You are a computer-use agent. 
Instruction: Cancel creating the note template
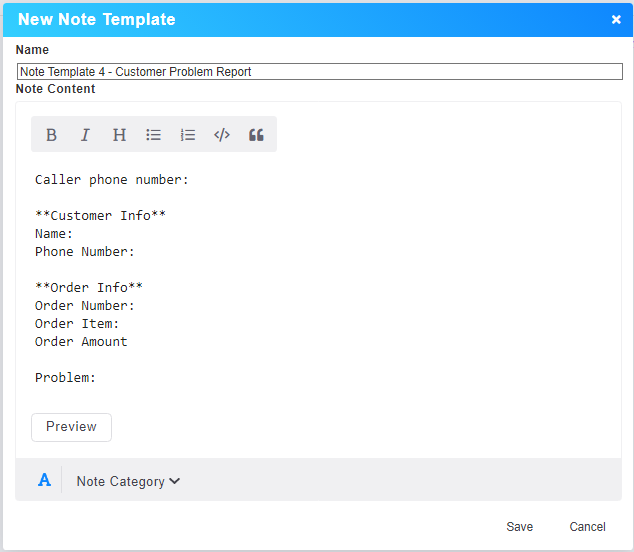click(587, 527)
